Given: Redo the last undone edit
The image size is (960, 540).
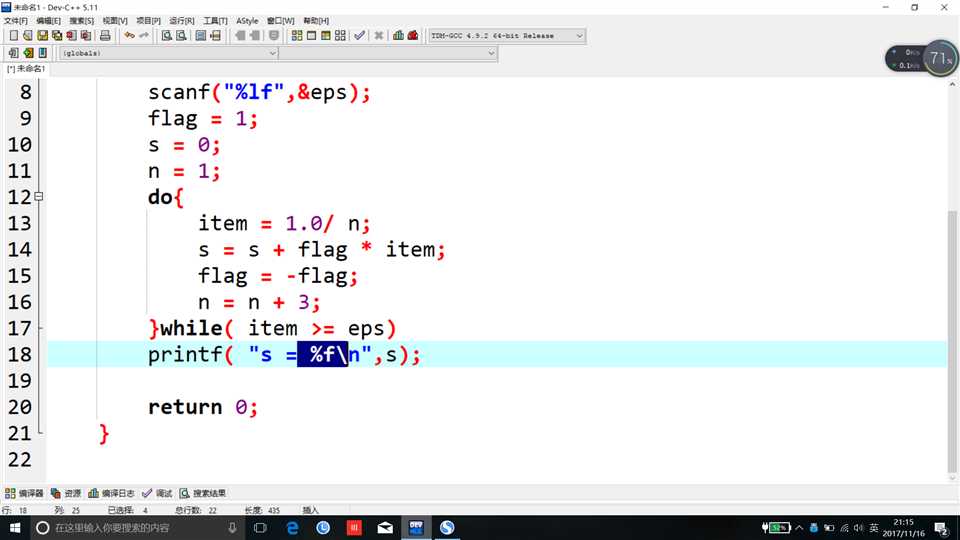Looking at the screenshot, I should [144, 36].
